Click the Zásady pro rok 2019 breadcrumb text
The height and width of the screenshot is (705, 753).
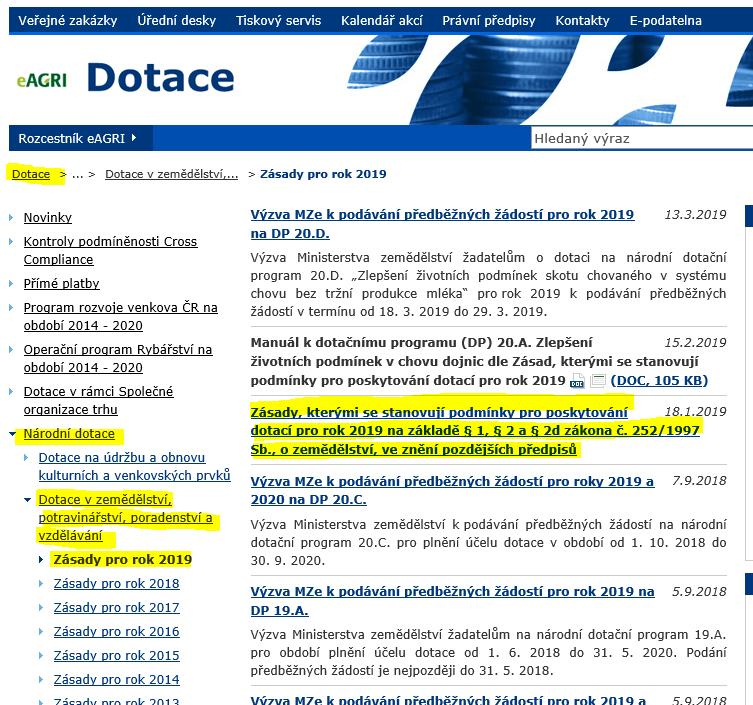coord(323,174)
